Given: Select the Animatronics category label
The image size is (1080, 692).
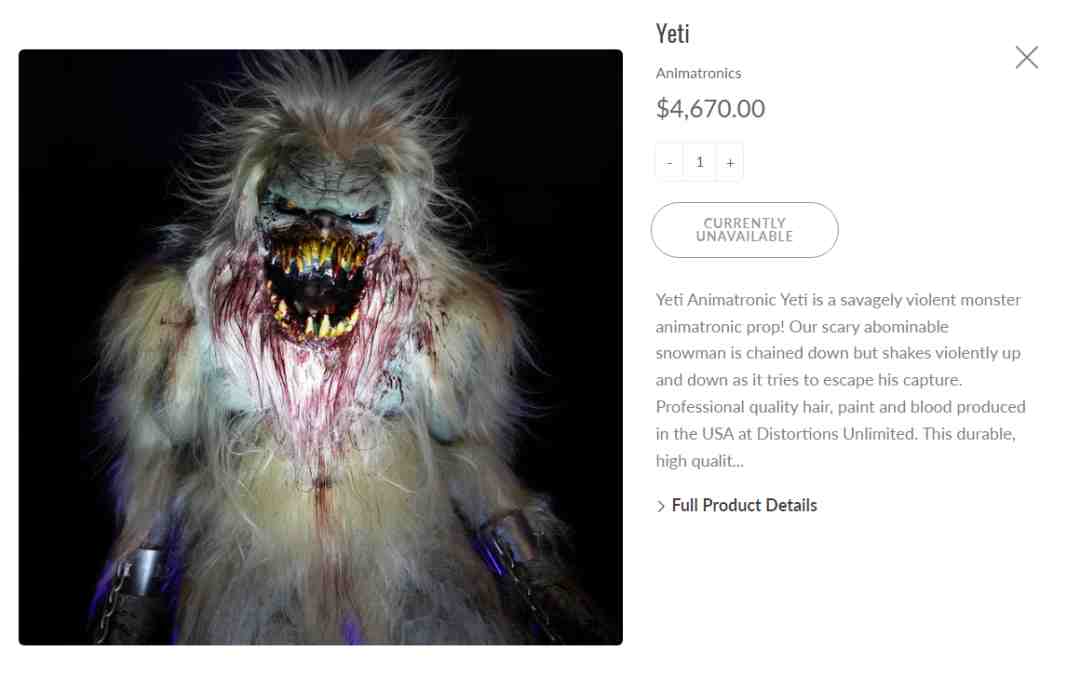Looking at the screenshot, I should 698,73.
